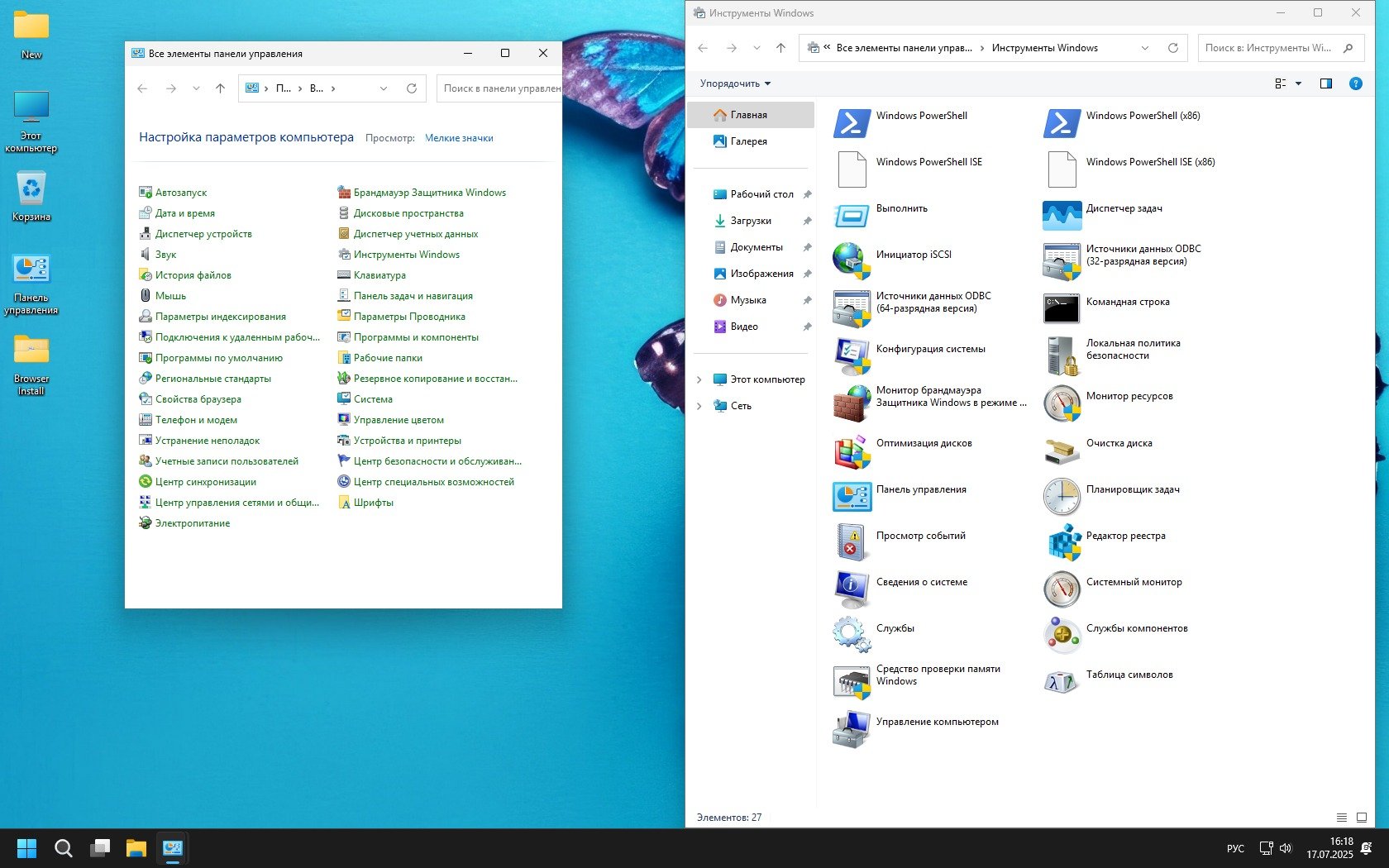The image size is (1389, 868).
Task: Expand Этот компьютер tree node
Action: [x=699, y=379]
